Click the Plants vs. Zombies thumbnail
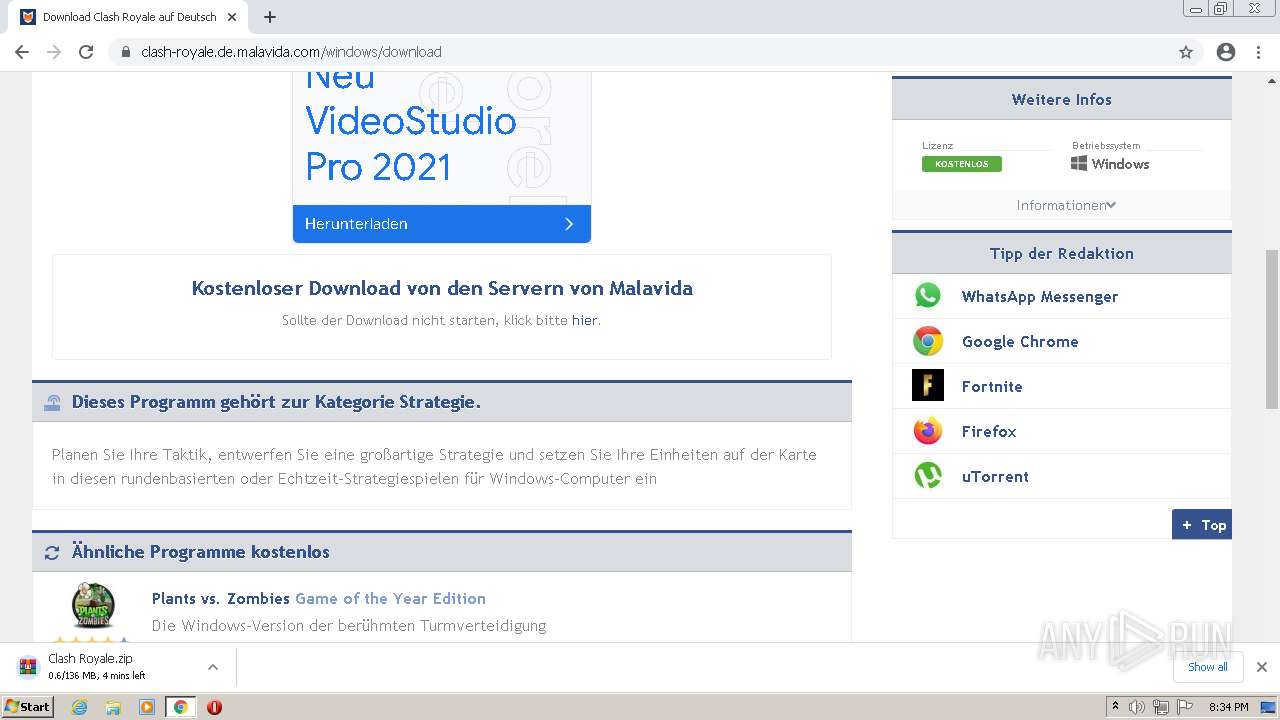This screenshot has height=720, width=1280. [93, 606]
